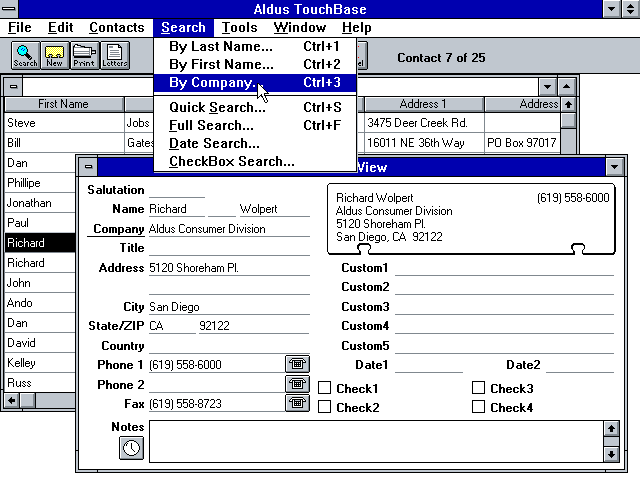Toggle the Check3 checkbox
The width and height of the screenshot is (640, 480).
(x=478, y=388)
